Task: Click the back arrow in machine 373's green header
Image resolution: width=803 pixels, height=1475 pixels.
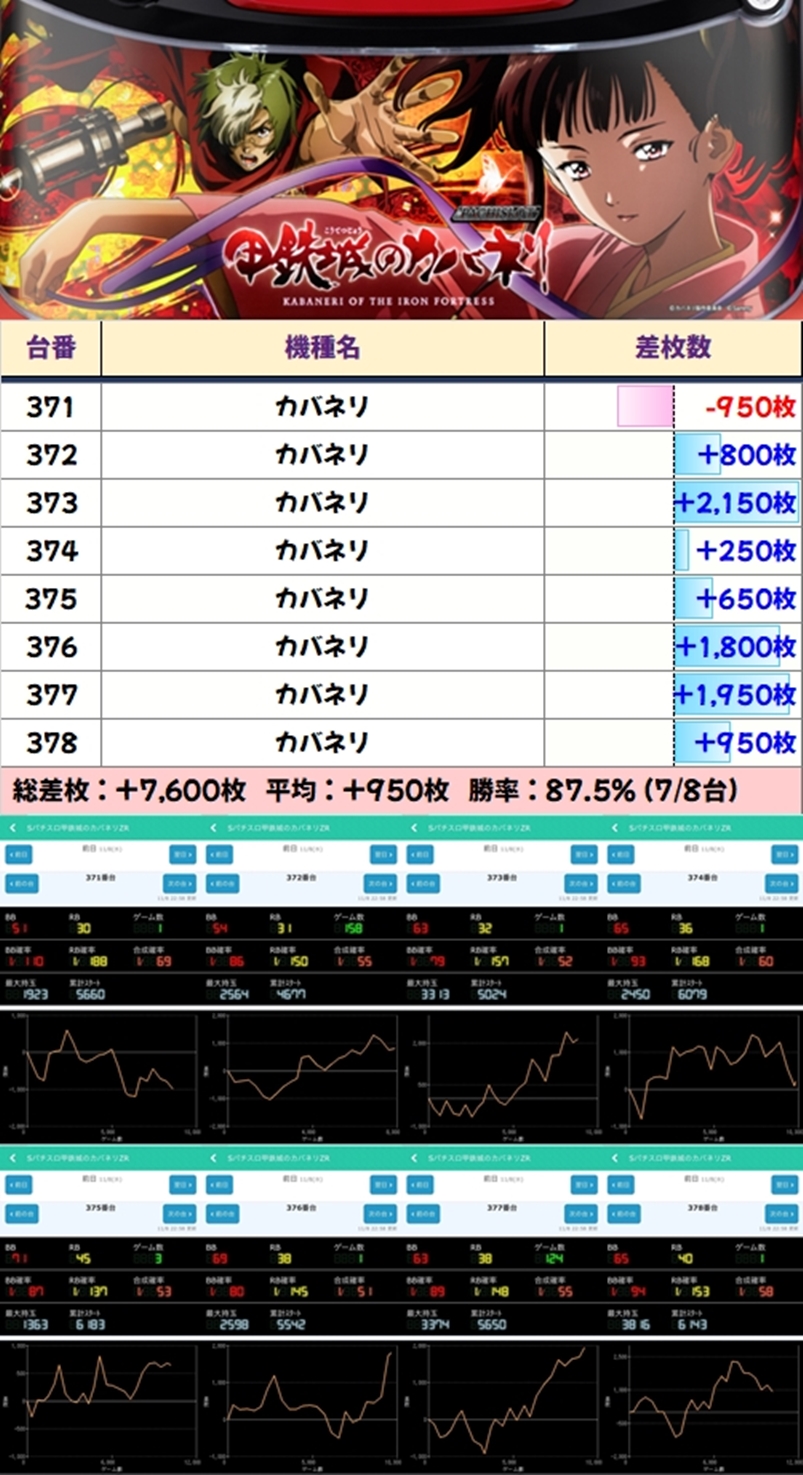Action: (414, 828)
